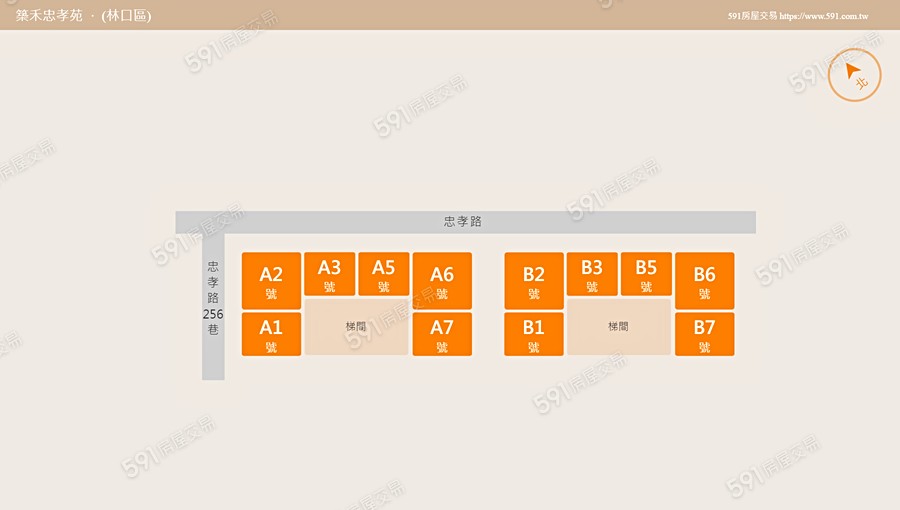
Task: Choose the A3 unit tile
Action: click(x=329, y=274)
